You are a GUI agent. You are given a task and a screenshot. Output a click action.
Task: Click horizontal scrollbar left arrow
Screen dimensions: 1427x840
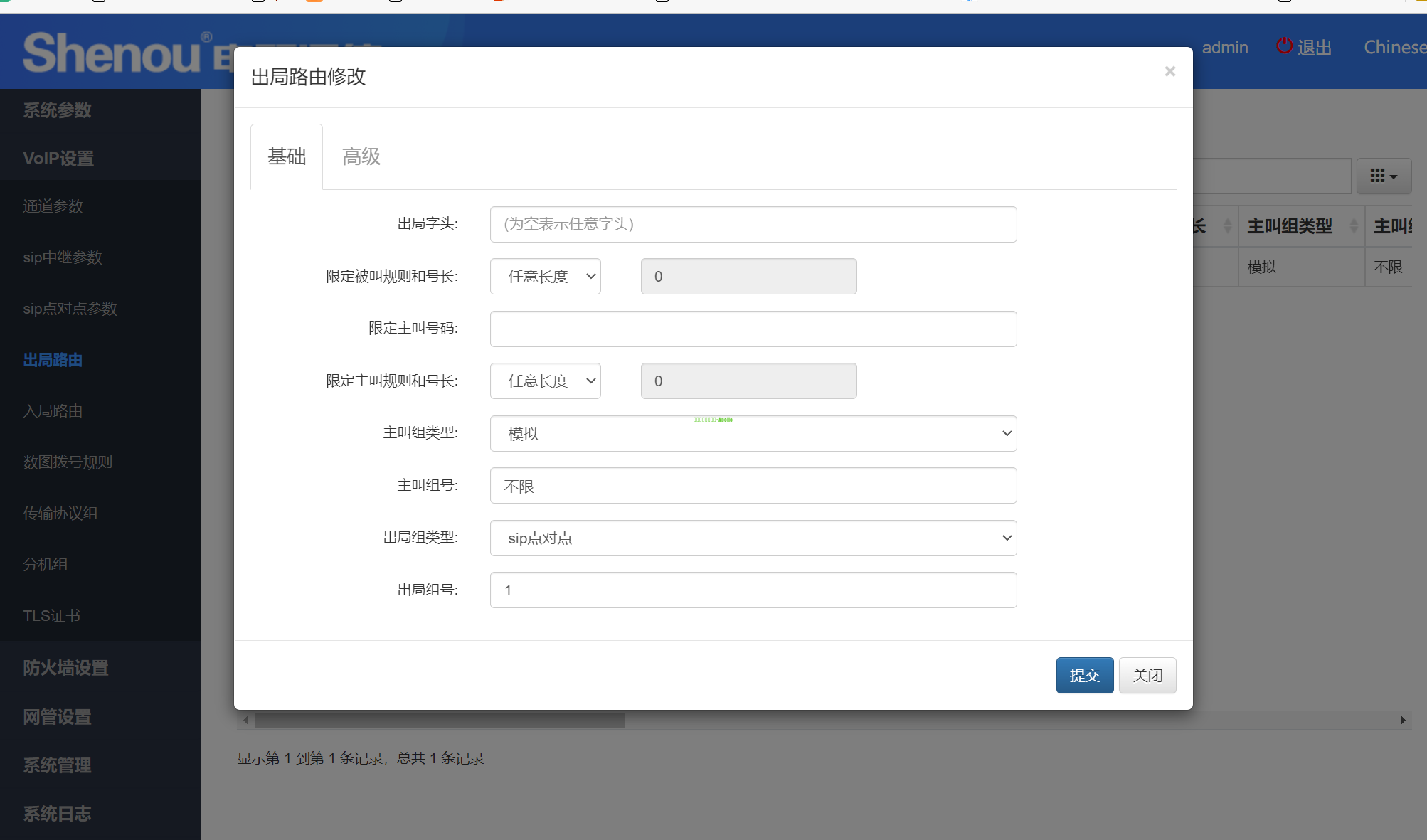coord(245,720)
